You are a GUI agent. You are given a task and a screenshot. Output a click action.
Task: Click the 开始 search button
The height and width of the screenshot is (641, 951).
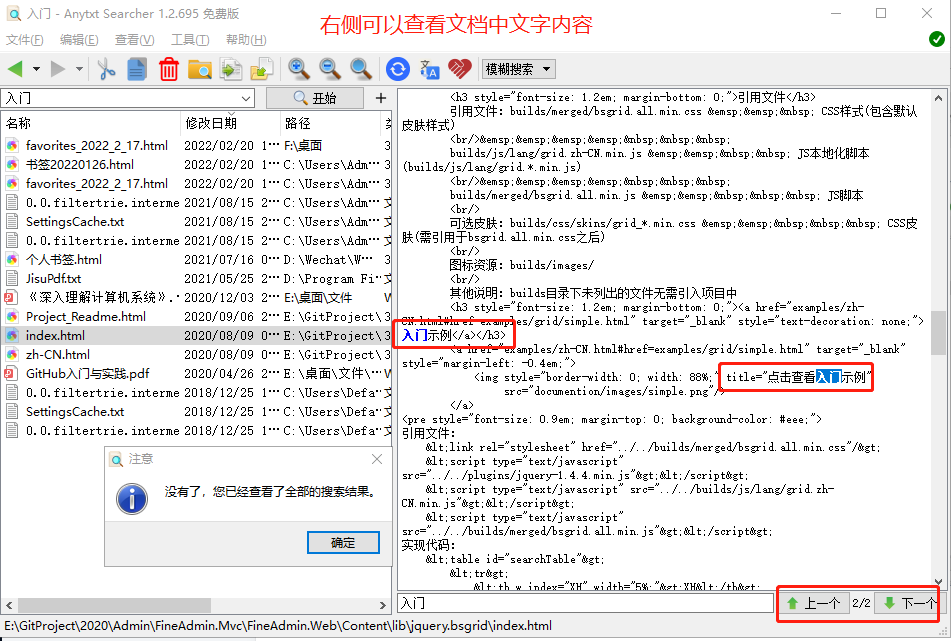[315, 98]
